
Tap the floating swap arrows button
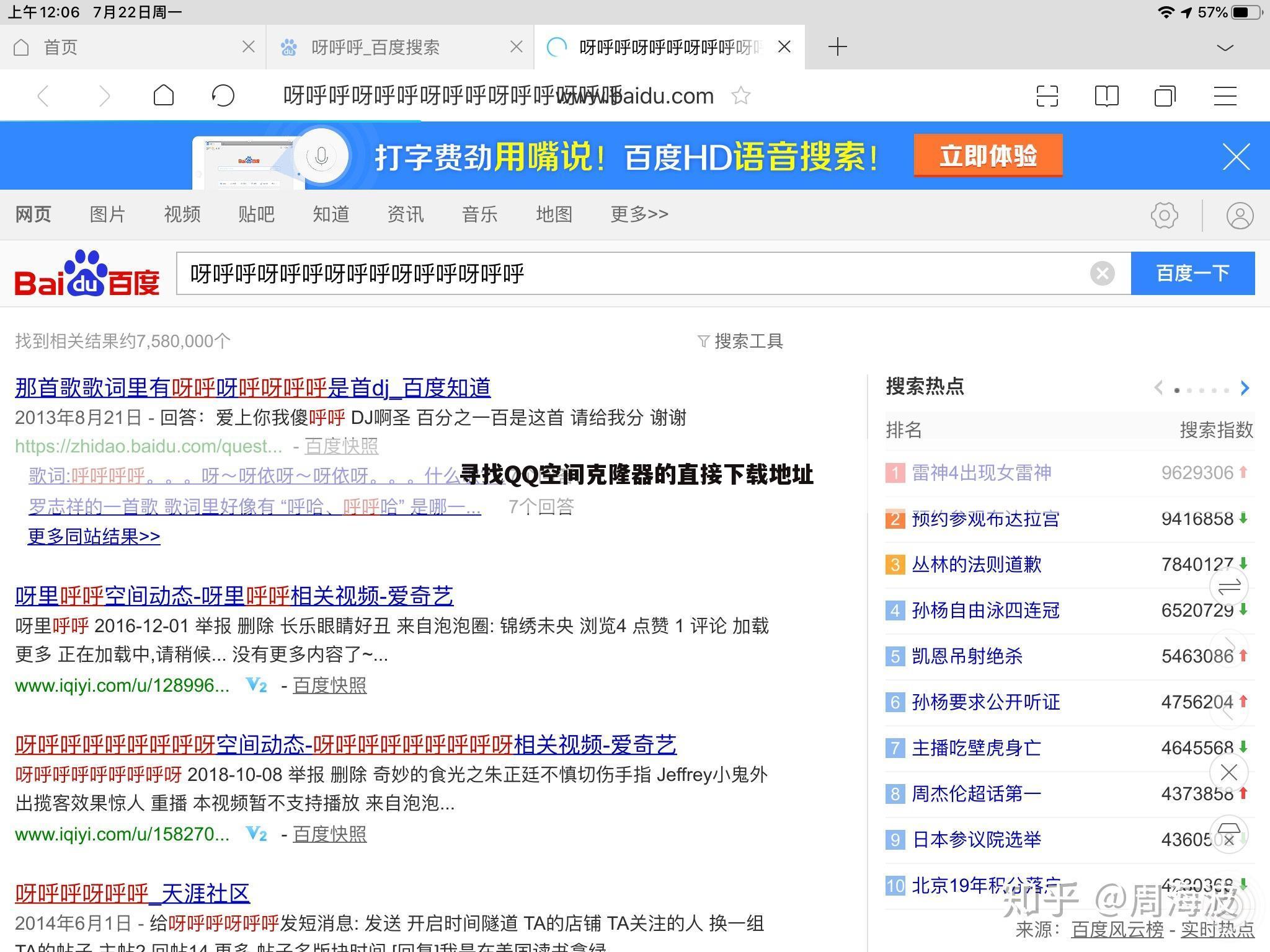1228,586
